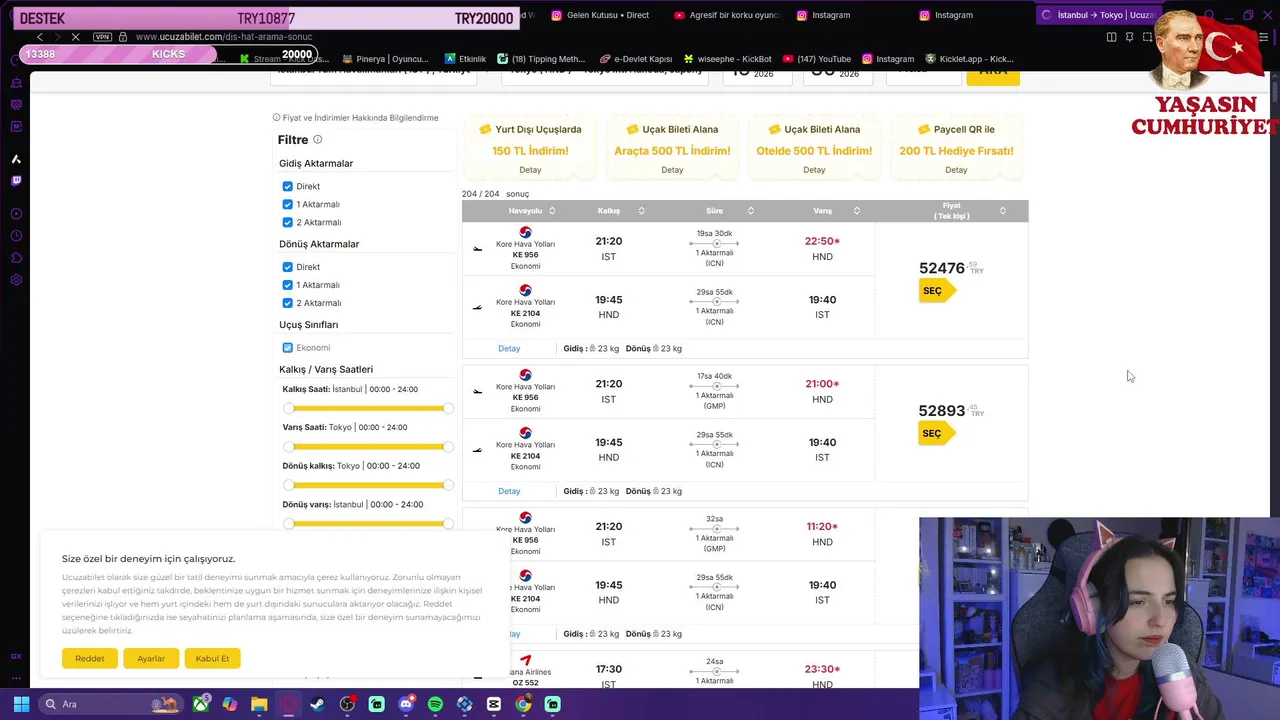Viewport: 1280px width, 720px height.
Task: Open Extensions cube icon in sidebar
Action: (x=16, y=258)
